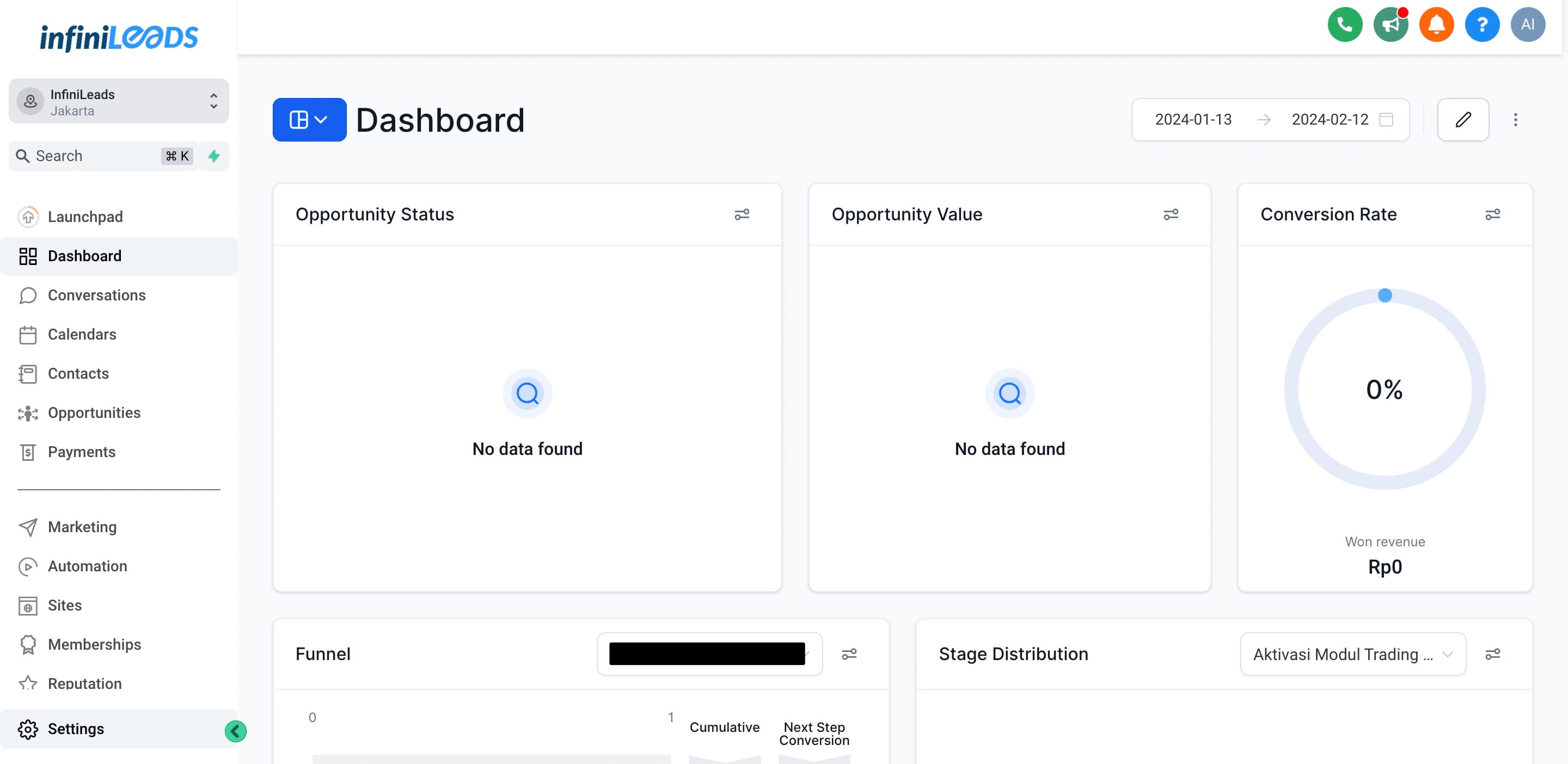The height and width of the screenshot is (764, 1568).
Task: Open the orange notifications bell
Action: 1436,24
